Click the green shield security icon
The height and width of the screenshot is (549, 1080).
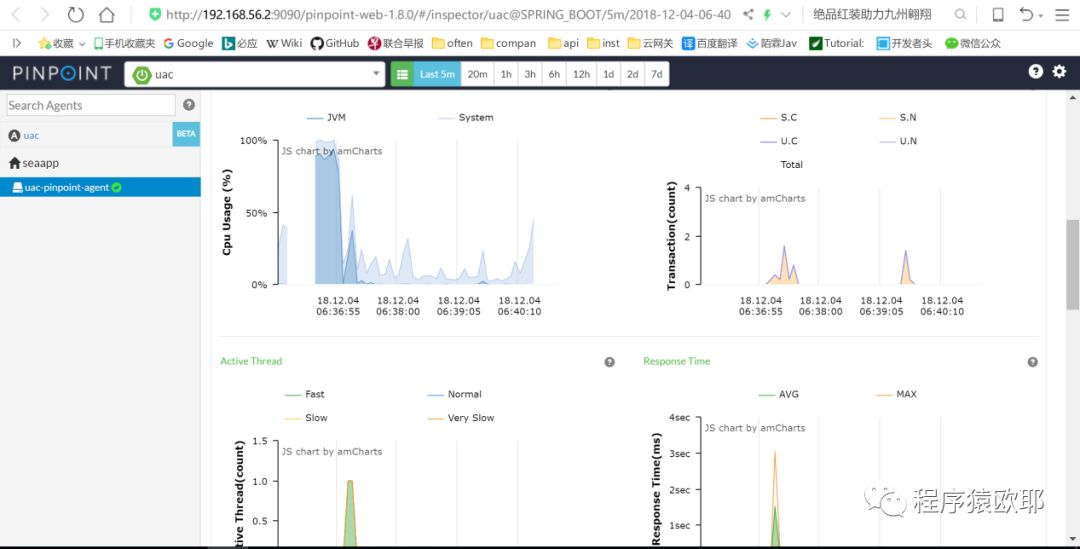click(x=155, y=14)
